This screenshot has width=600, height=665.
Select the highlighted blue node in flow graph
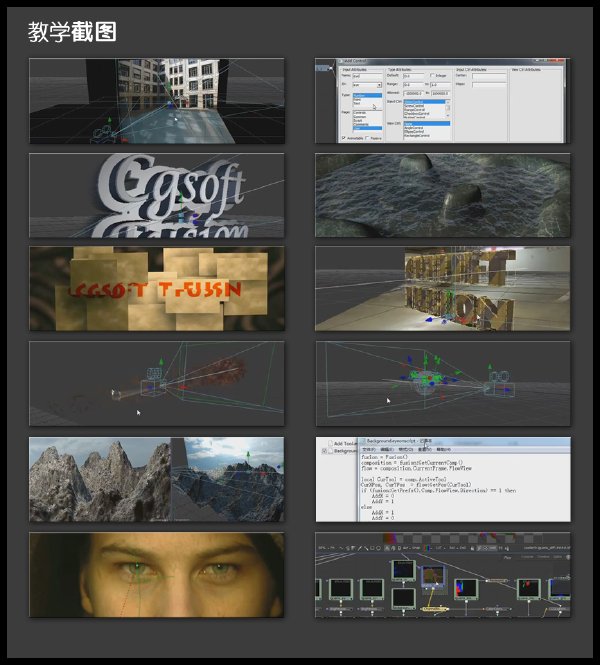pyautogui.click(x=433, y=576)
